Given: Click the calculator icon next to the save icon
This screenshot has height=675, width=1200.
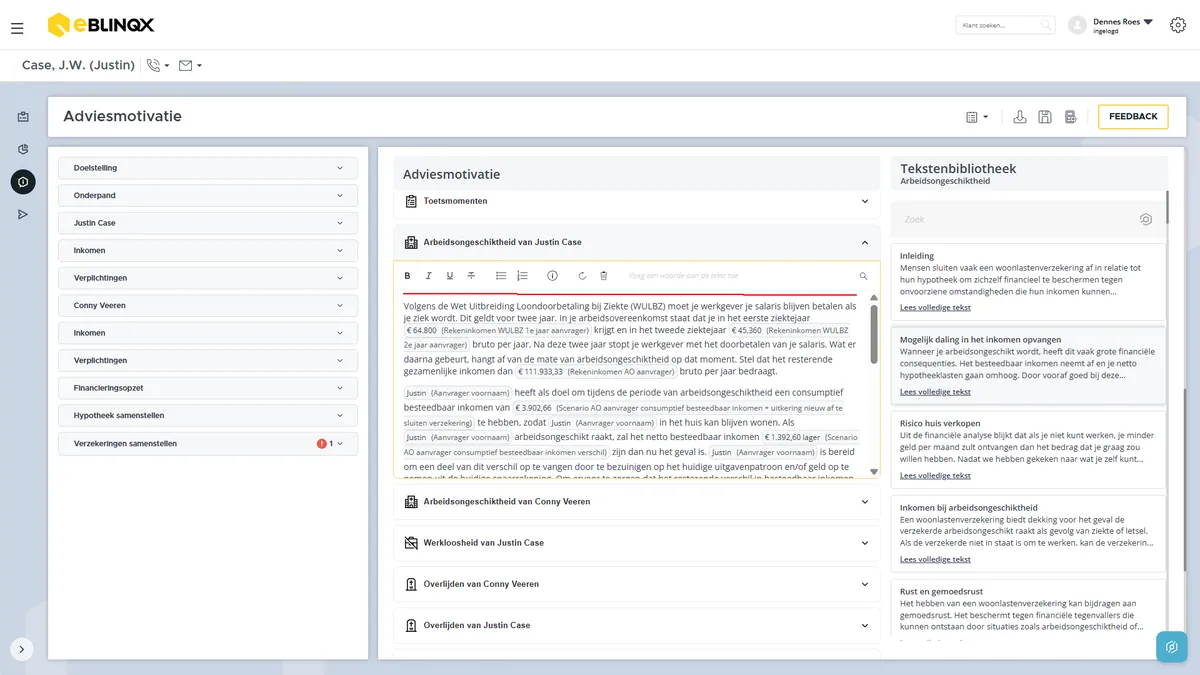Looking at the screenshot, I should tap(1070, 117).
